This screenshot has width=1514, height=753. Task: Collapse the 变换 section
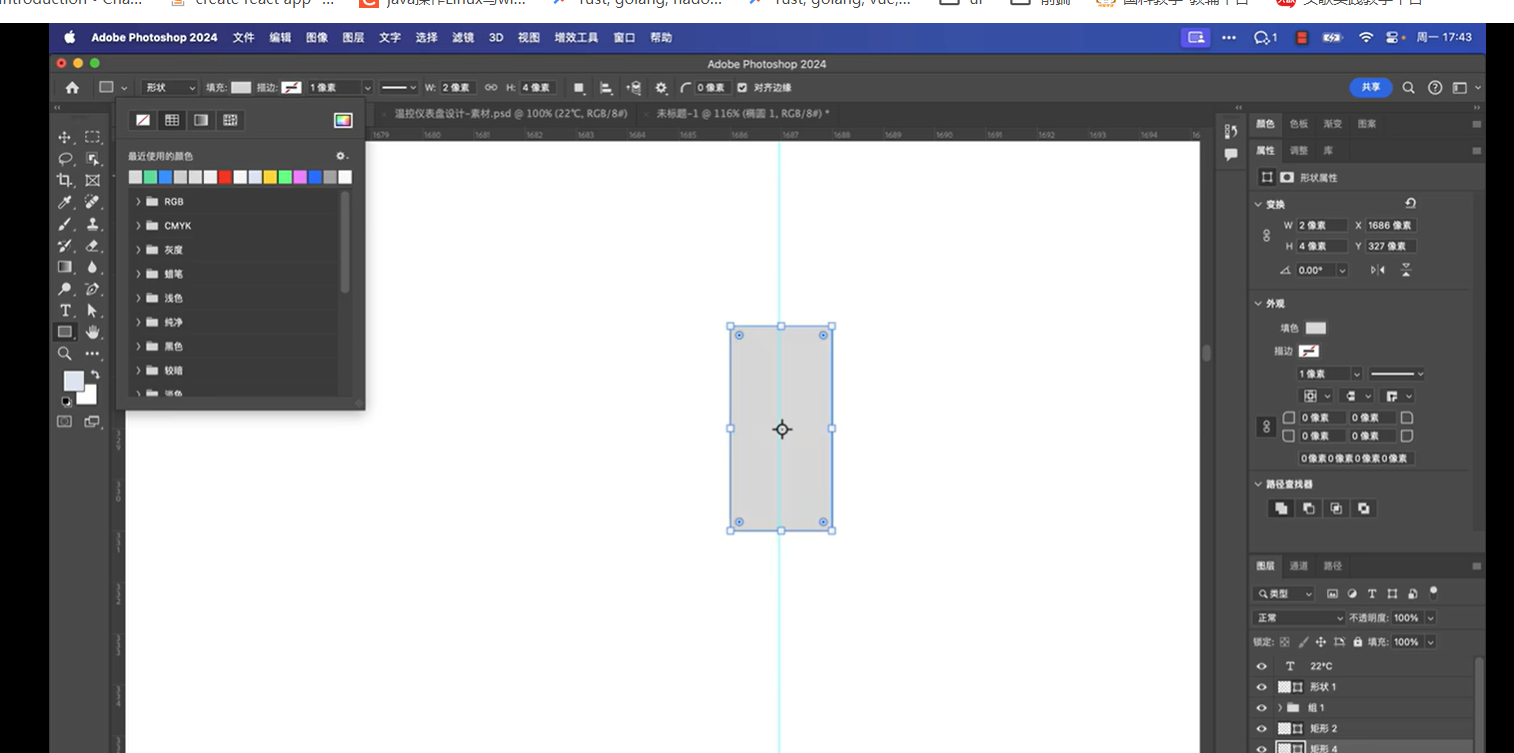1259,204
